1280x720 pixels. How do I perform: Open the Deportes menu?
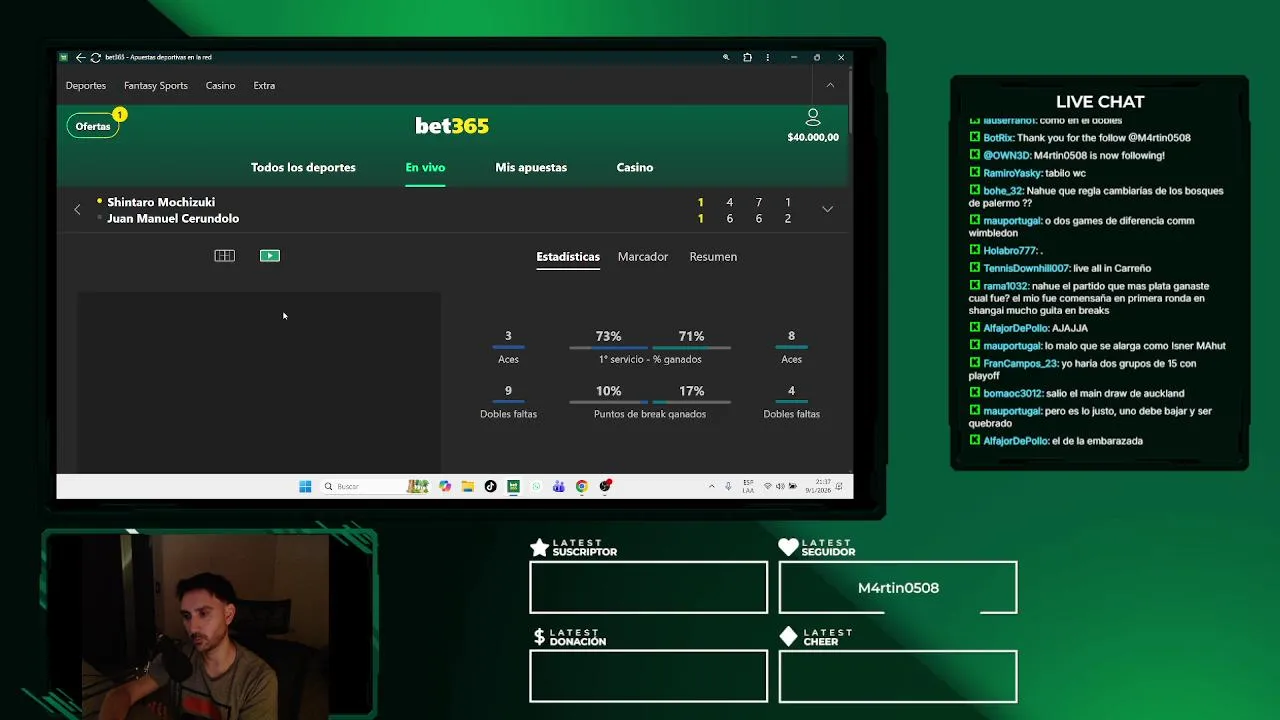(86, 85)
